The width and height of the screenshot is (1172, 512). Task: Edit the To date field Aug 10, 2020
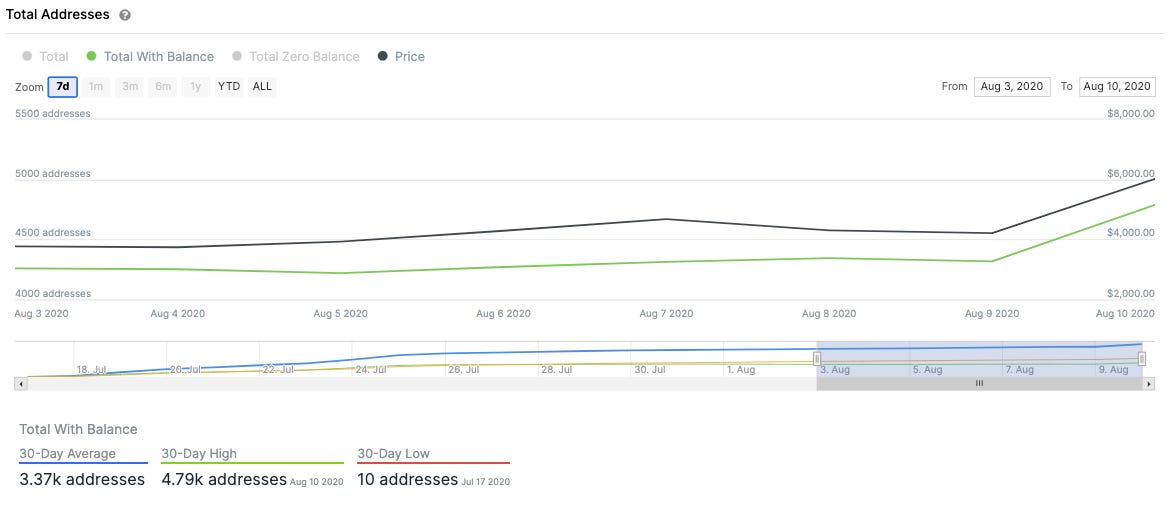point(1117,87)
